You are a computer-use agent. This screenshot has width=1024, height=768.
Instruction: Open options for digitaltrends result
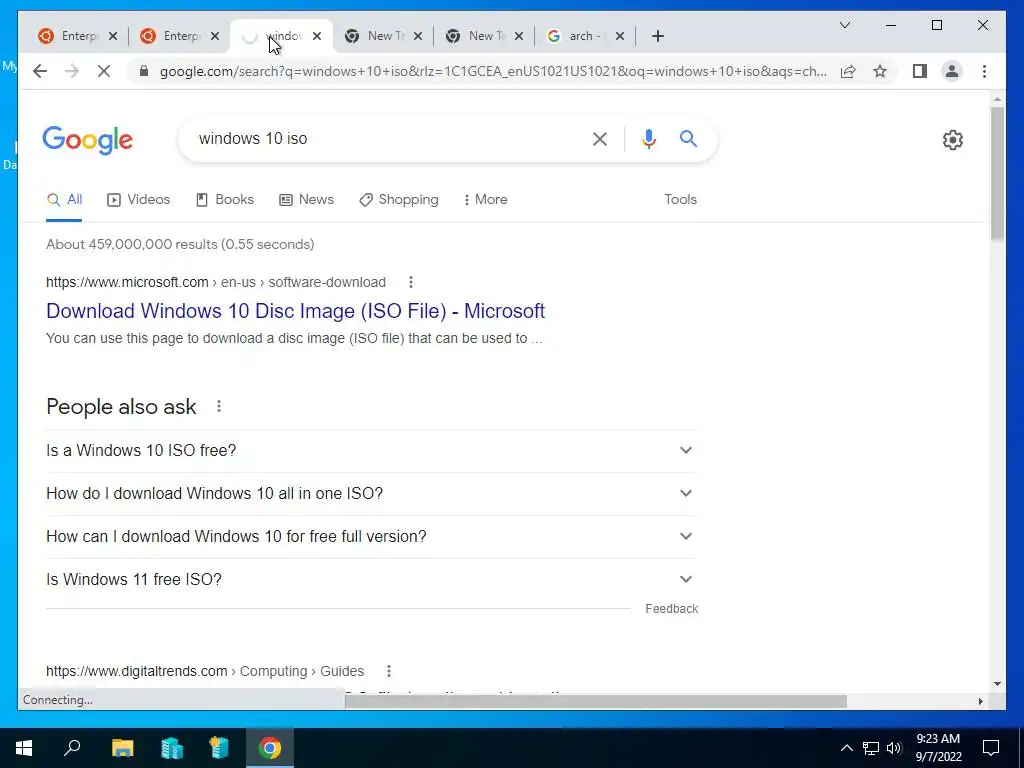pyautogui.click(x=389, y=671)
